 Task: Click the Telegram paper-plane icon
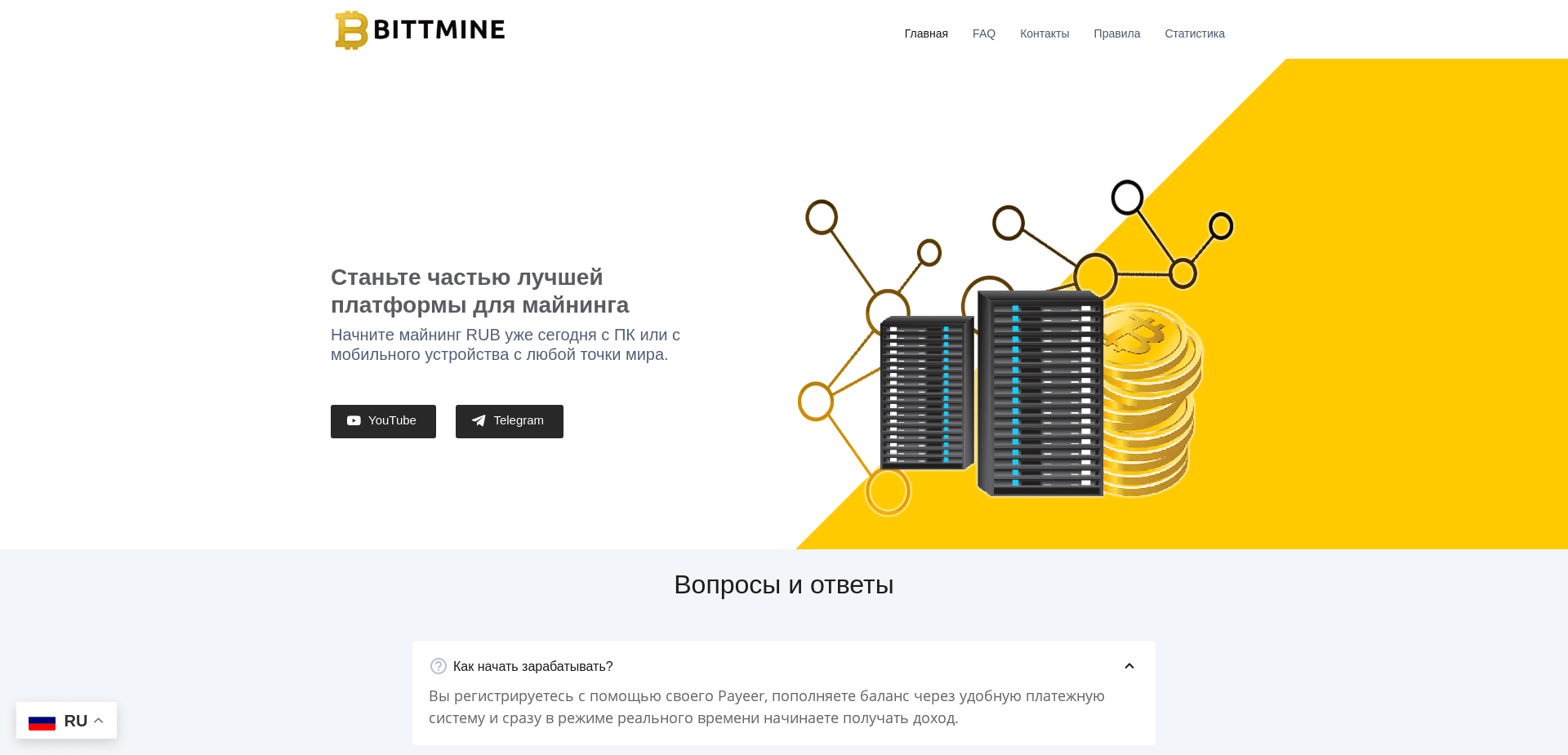coord(479,420)
